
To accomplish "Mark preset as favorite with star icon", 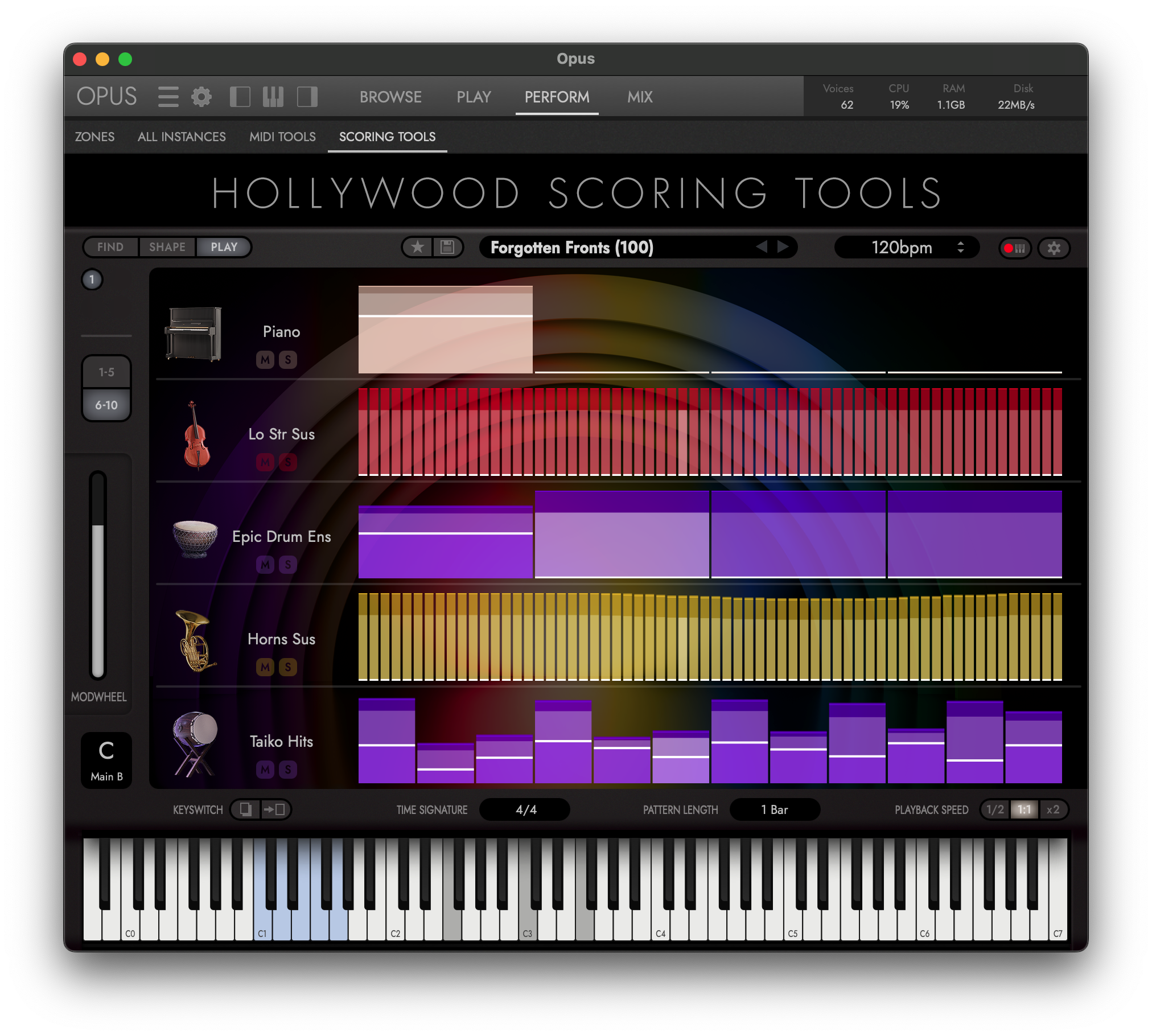I will (x=418, y=248).
